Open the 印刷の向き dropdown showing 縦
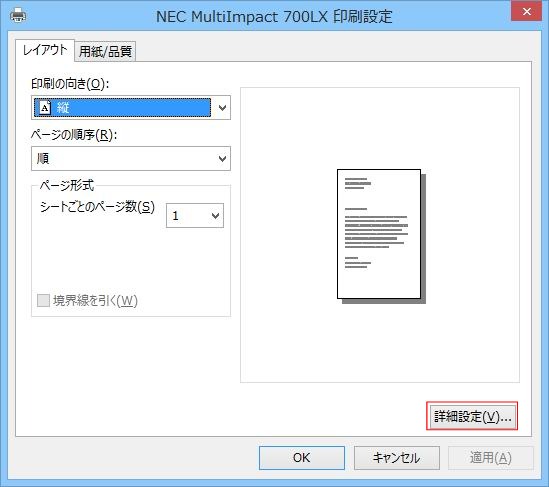The width and height of the screenshot is (549, 487). tap(131, 107)
